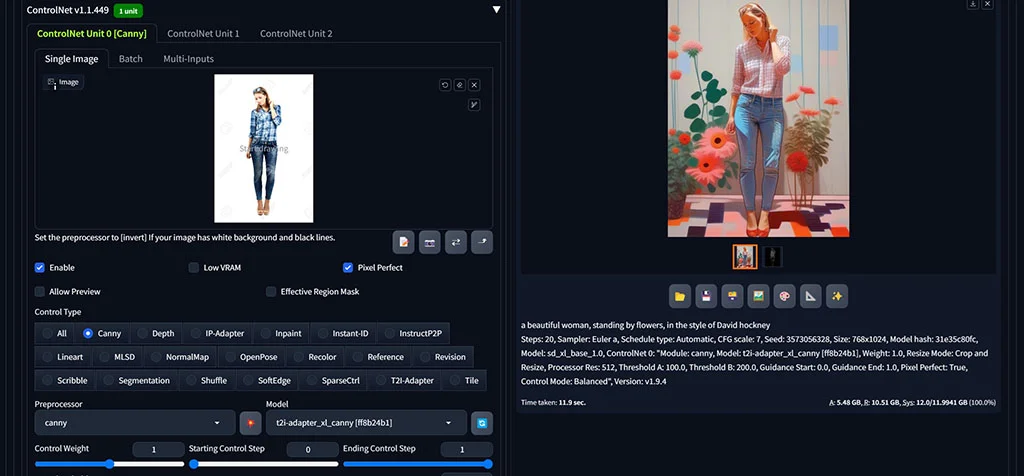Switch to ControlNet Unit 1 tab
This screenshot has width=1024, height=476.
[203, 33]
